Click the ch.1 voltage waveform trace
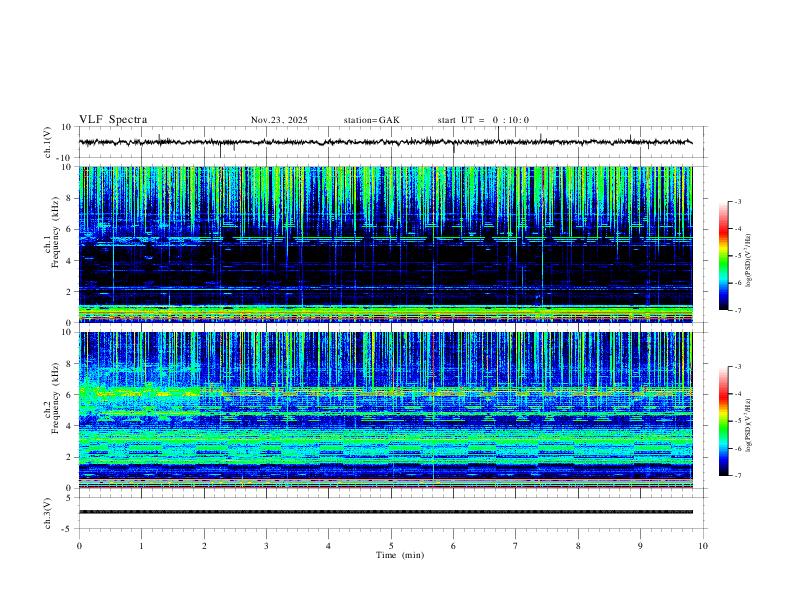Image resolution: width=792 pixels, height=612 pixels. coord(386,142)
